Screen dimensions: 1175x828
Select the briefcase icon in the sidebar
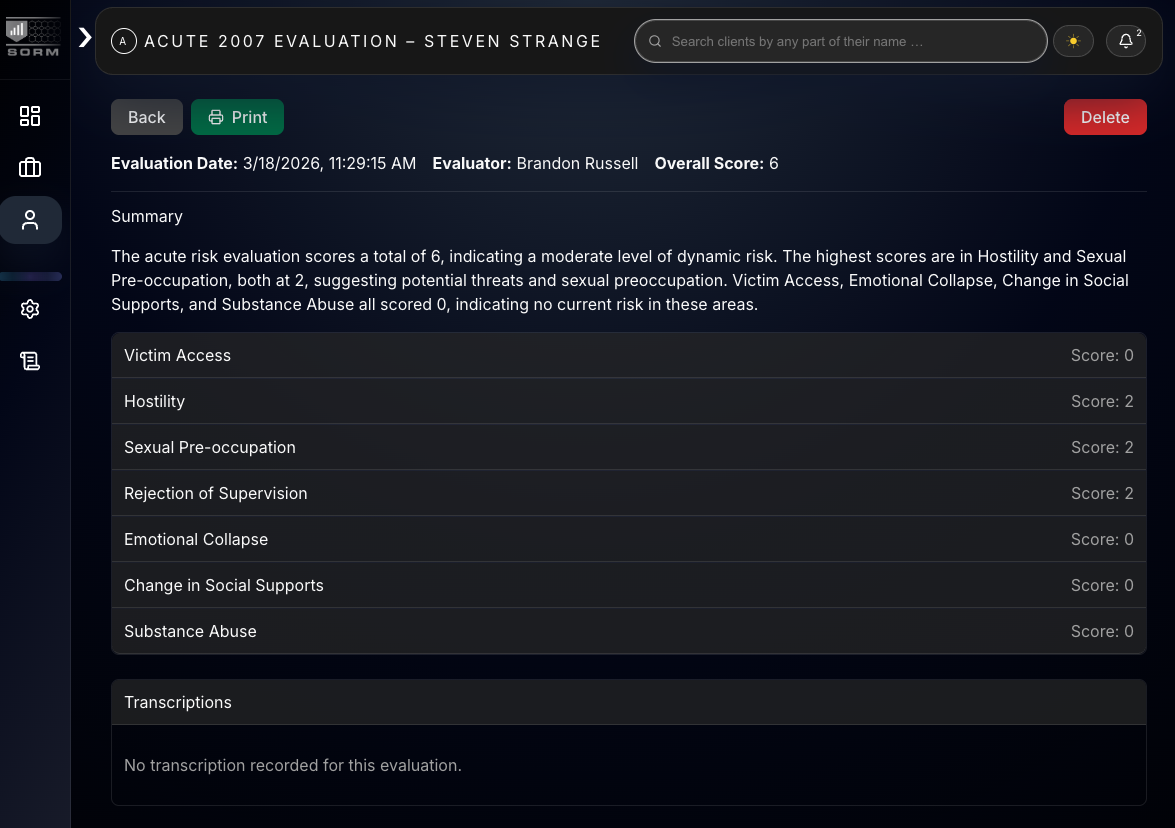(x=30, y=167)
